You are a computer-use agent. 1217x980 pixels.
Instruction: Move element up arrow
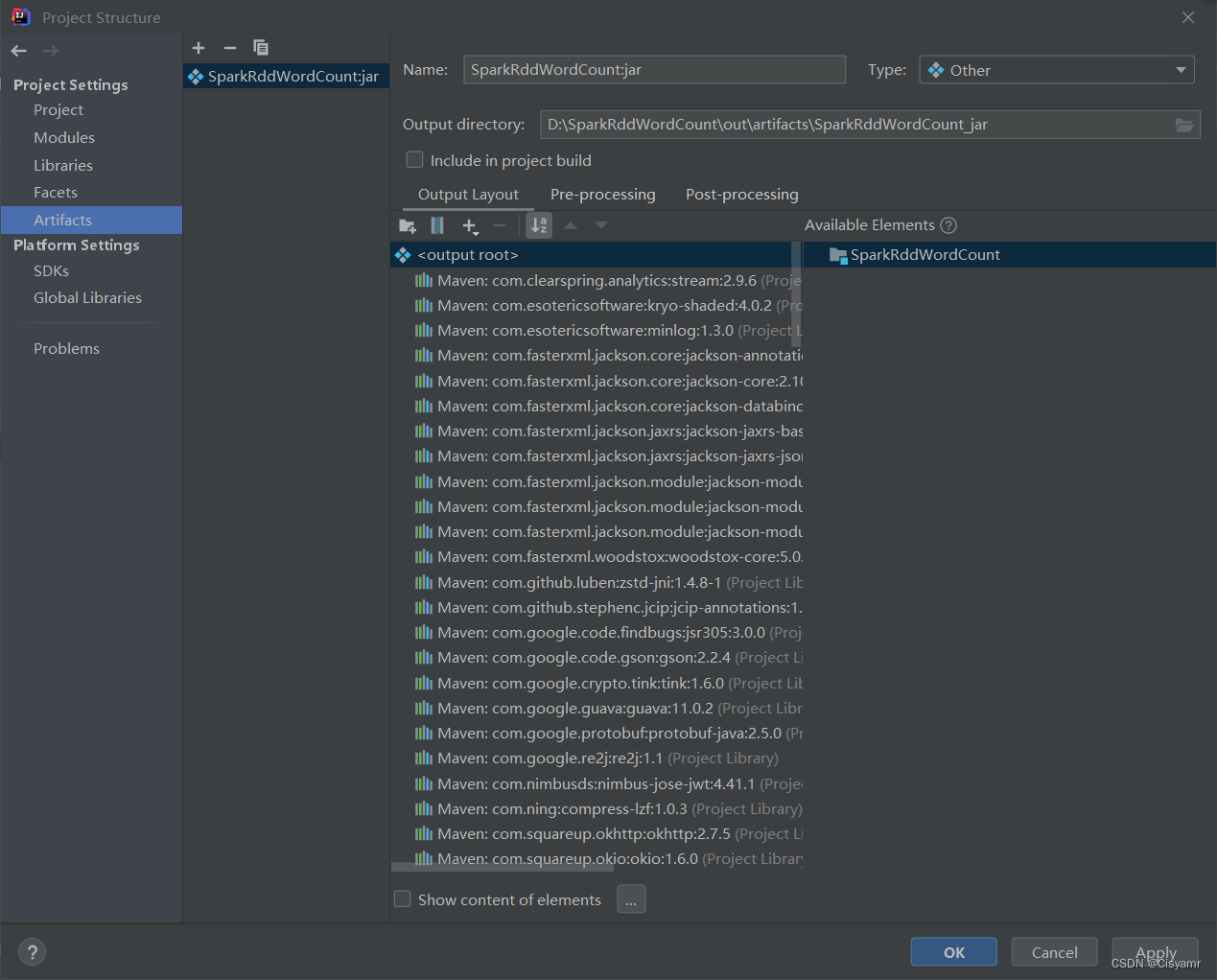571,225
